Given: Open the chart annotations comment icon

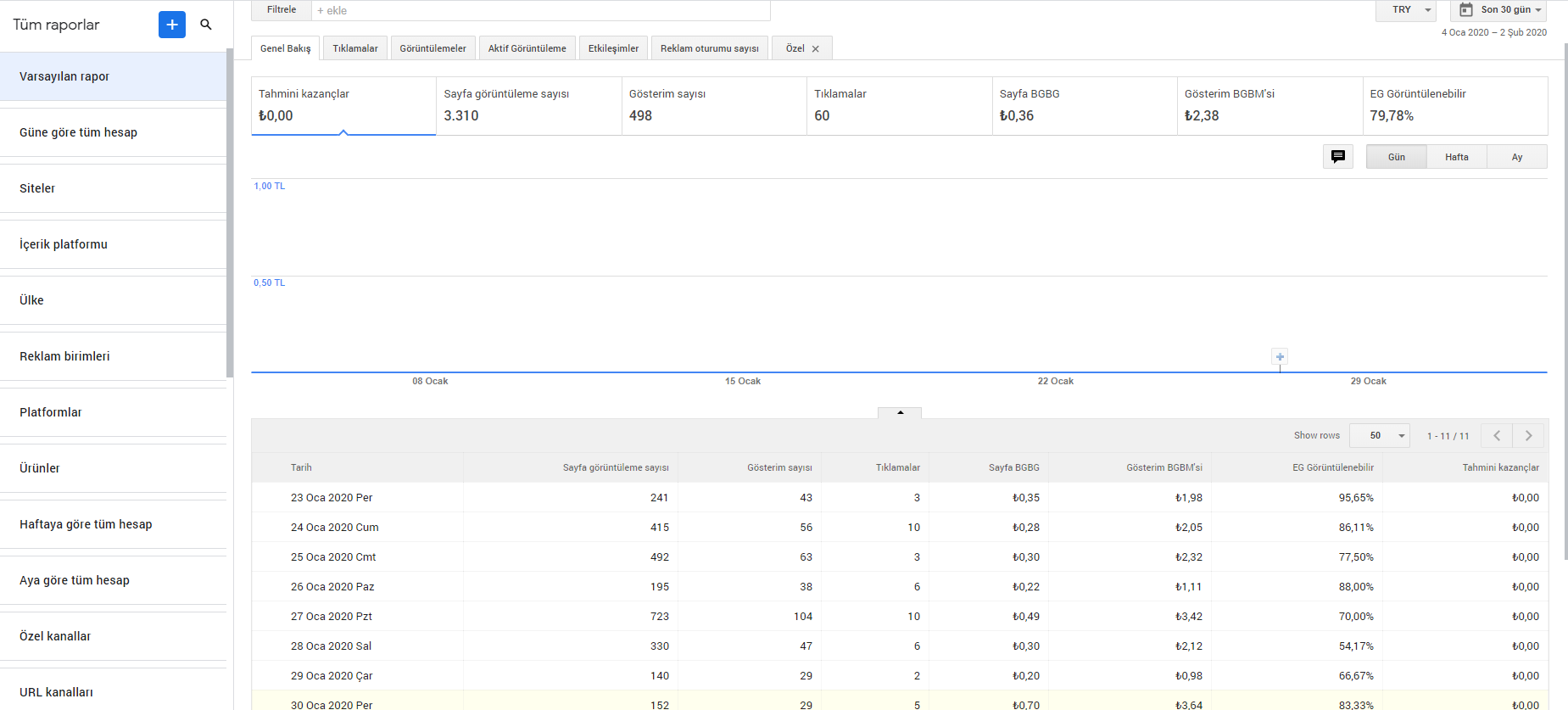Looking at the screenshot, I should tap(1338, 156).
